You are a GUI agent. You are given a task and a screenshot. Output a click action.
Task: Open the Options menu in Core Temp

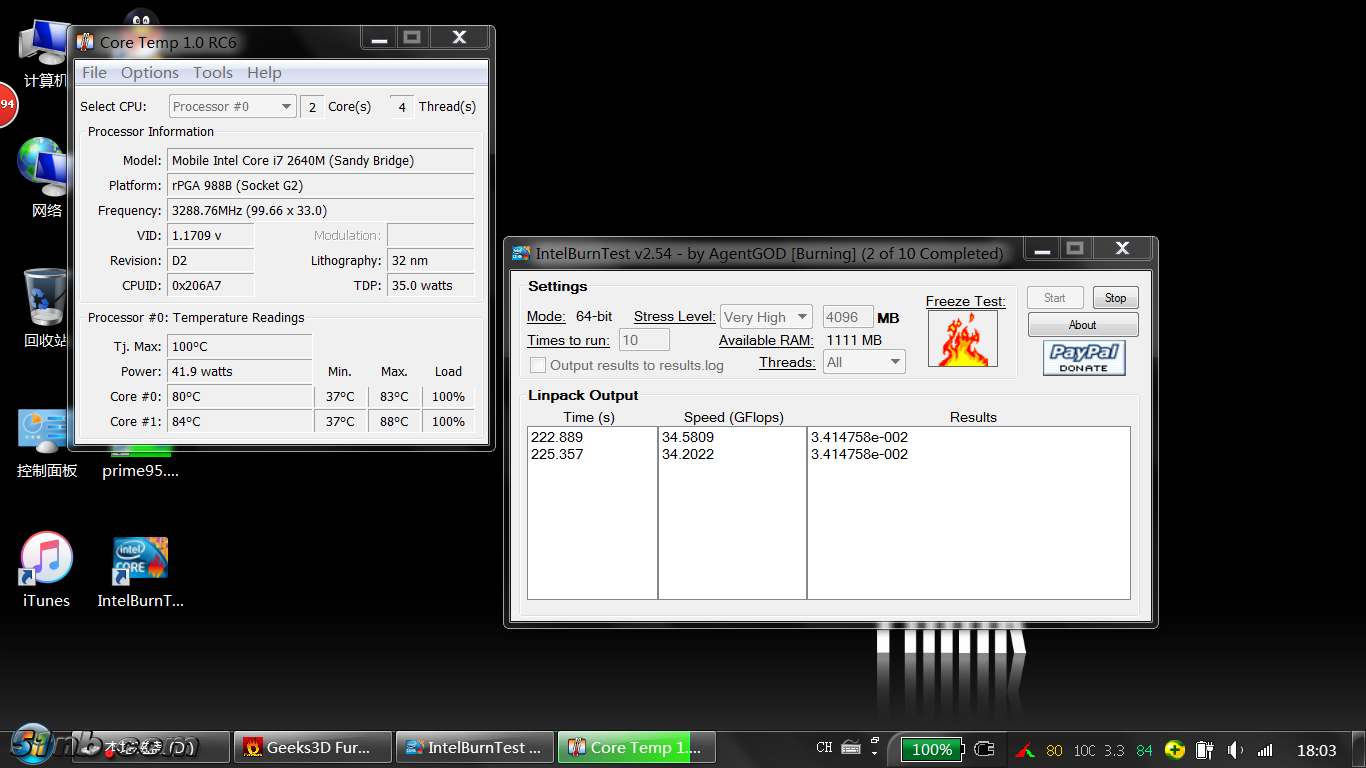(150, 73)
